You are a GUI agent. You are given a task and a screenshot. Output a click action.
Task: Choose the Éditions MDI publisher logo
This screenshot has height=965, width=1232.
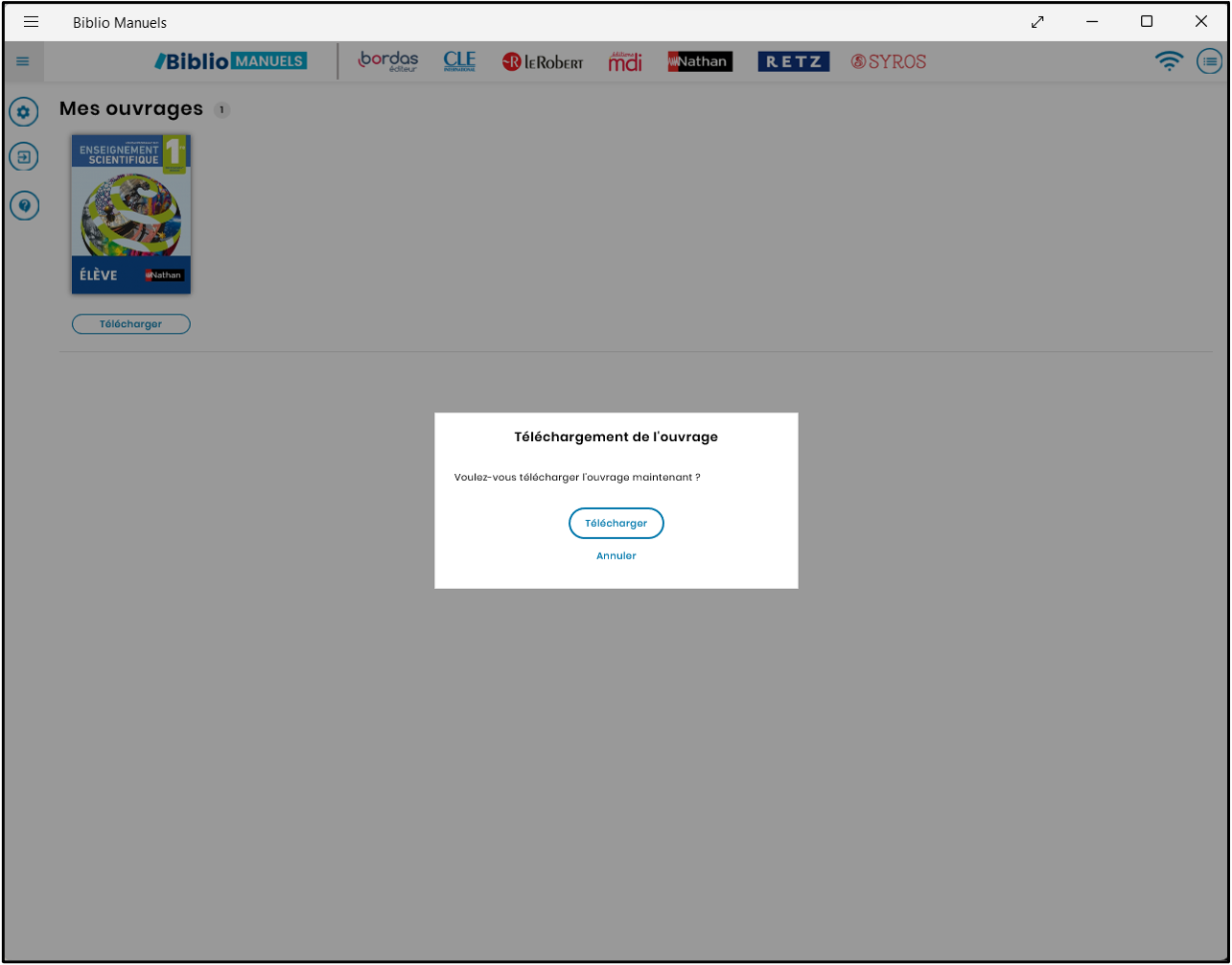[x=625, y=61]
